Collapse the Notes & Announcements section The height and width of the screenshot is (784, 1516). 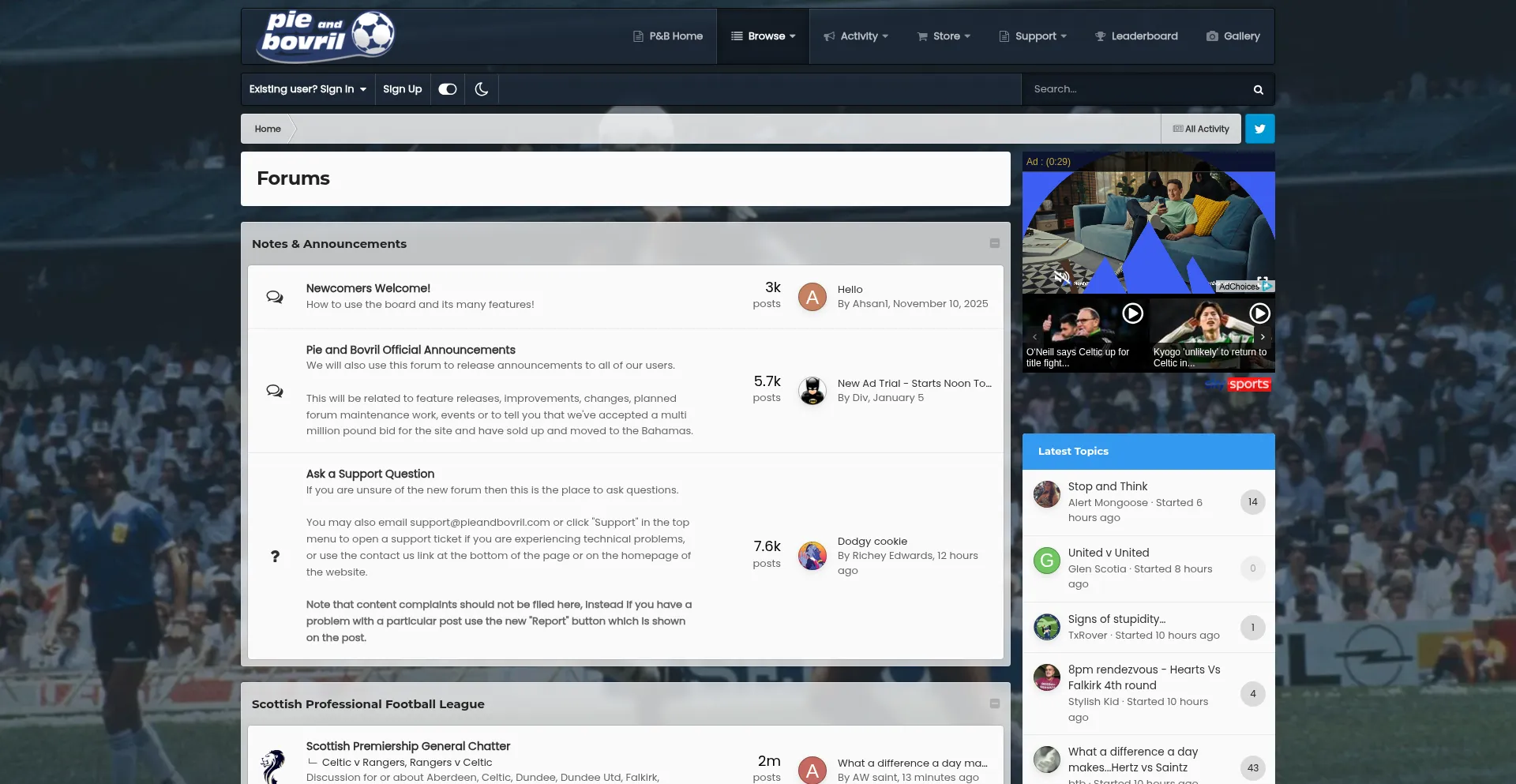point(994,243)
